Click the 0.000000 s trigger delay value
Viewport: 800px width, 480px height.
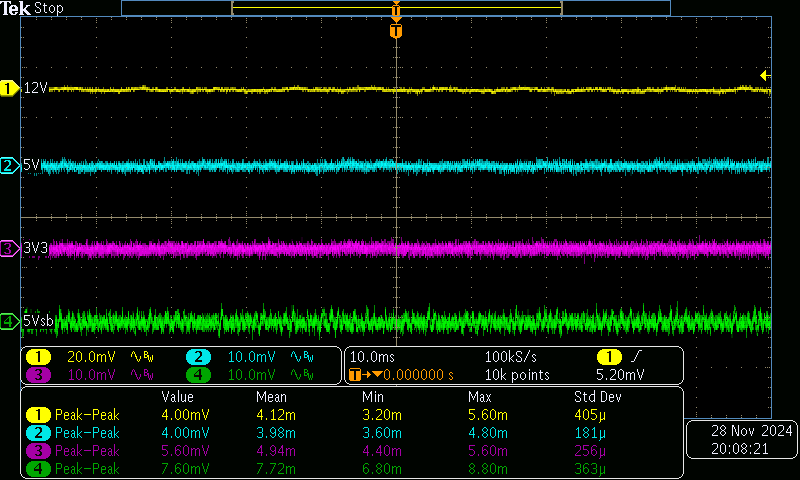click(418, 375)
